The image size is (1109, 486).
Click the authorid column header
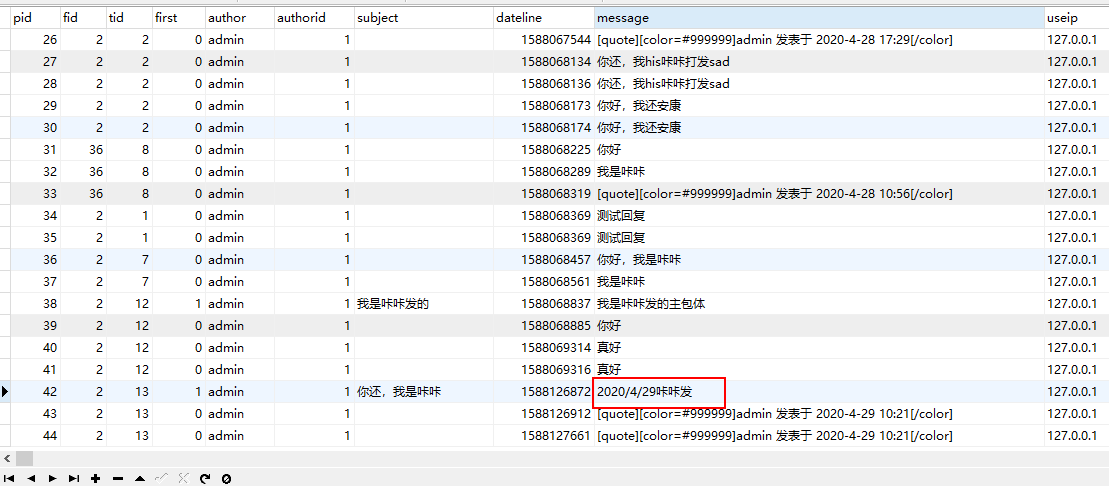tap(314, 18)
